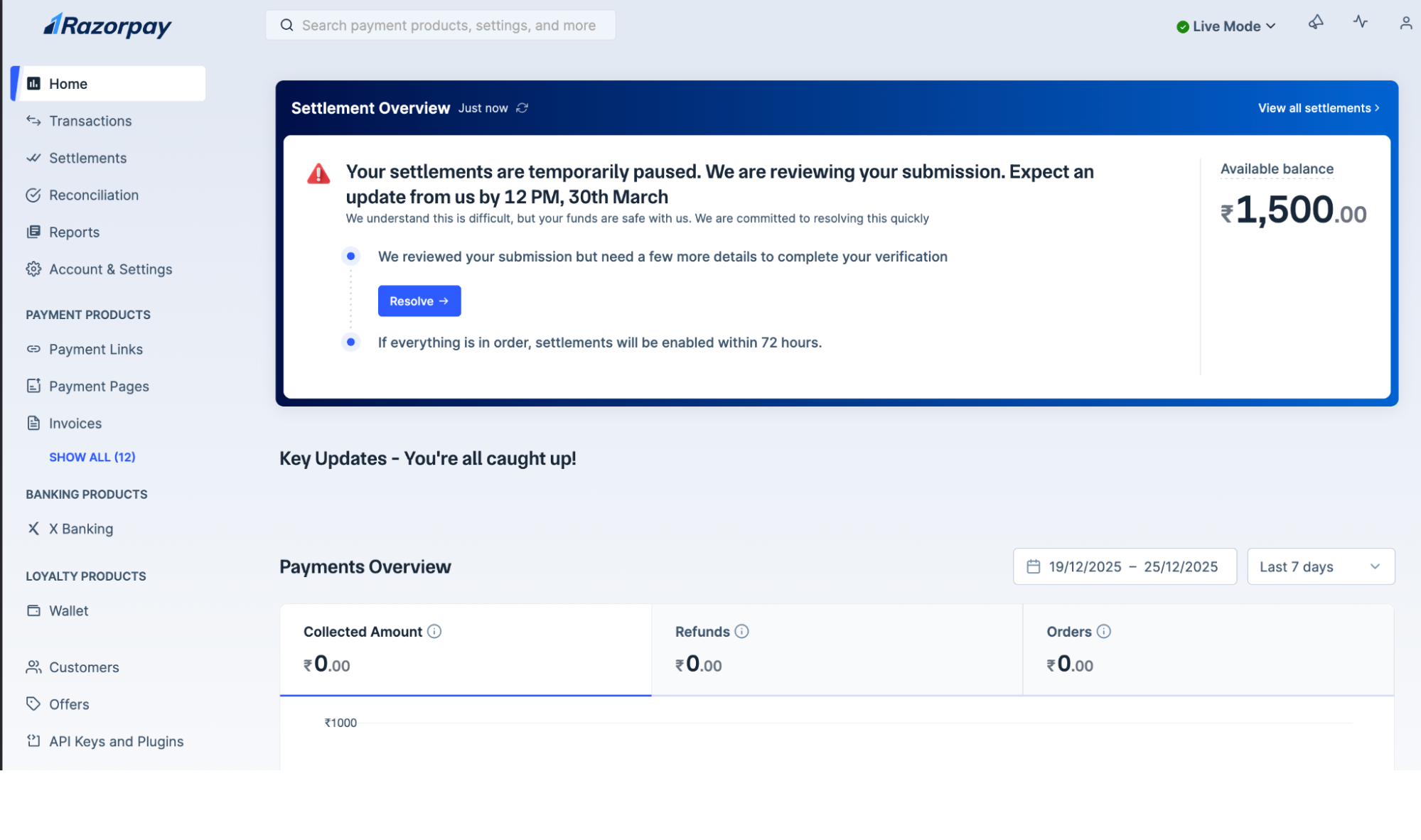Image resolution: width=1421 pixels, height=840 pixels.
Task: Click the Orders info icon
Action: 1103,632
